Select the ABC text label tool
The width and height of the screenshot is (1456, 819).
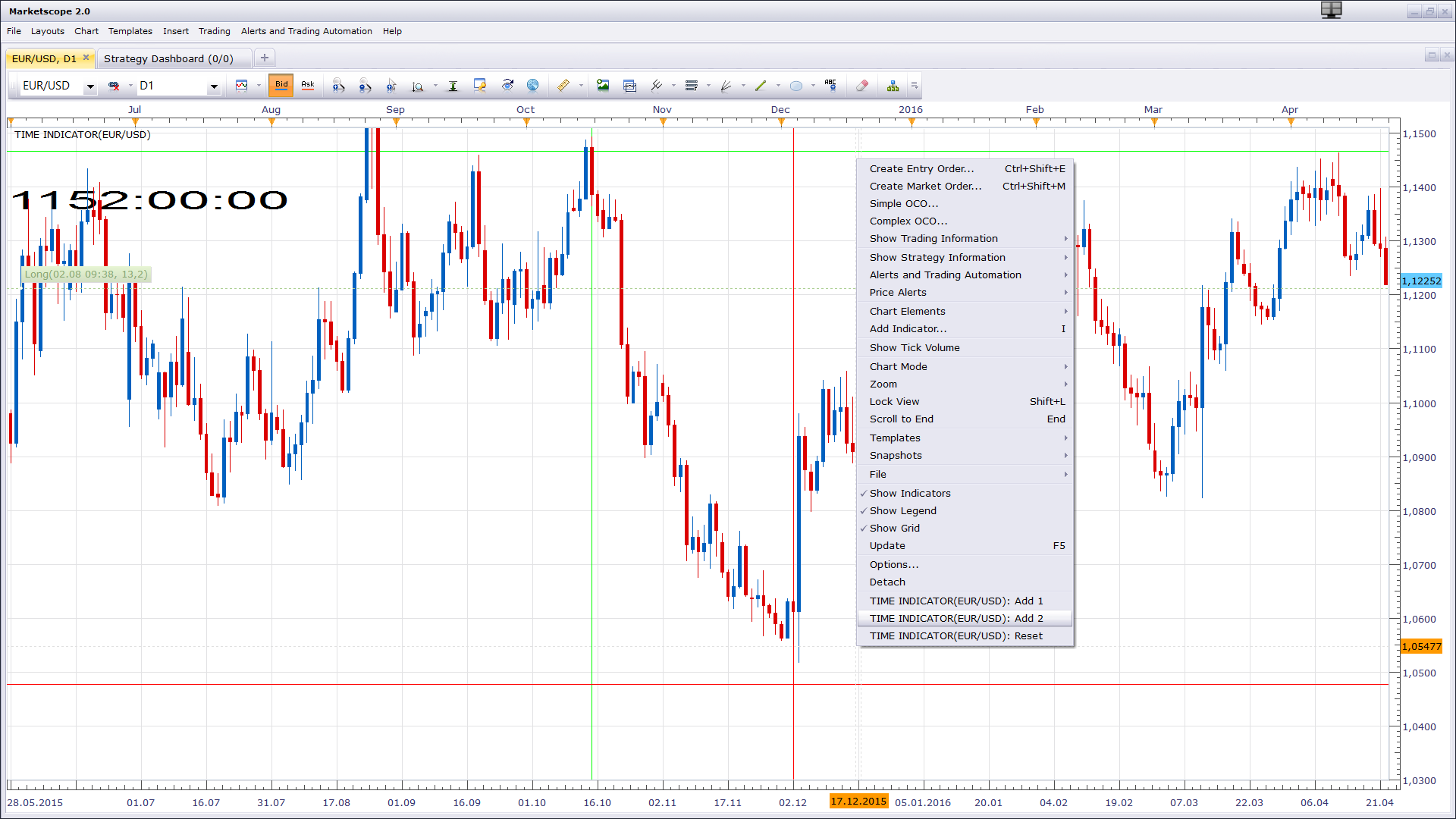(x=831, y=86)
